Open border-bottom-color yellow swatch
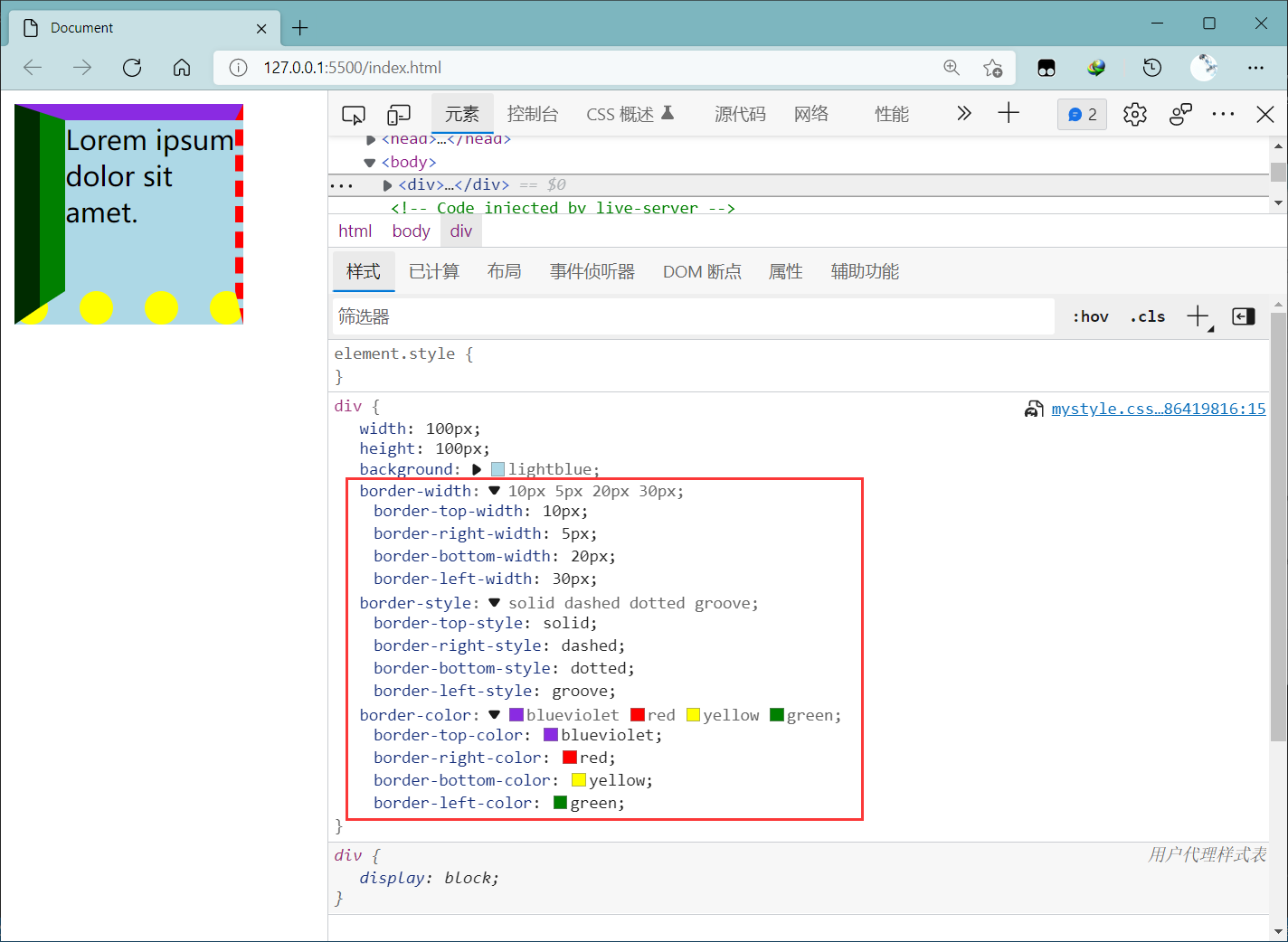The height and width of the screenshot is (942, 1288). pyautogui.click(x=579, y=780)
